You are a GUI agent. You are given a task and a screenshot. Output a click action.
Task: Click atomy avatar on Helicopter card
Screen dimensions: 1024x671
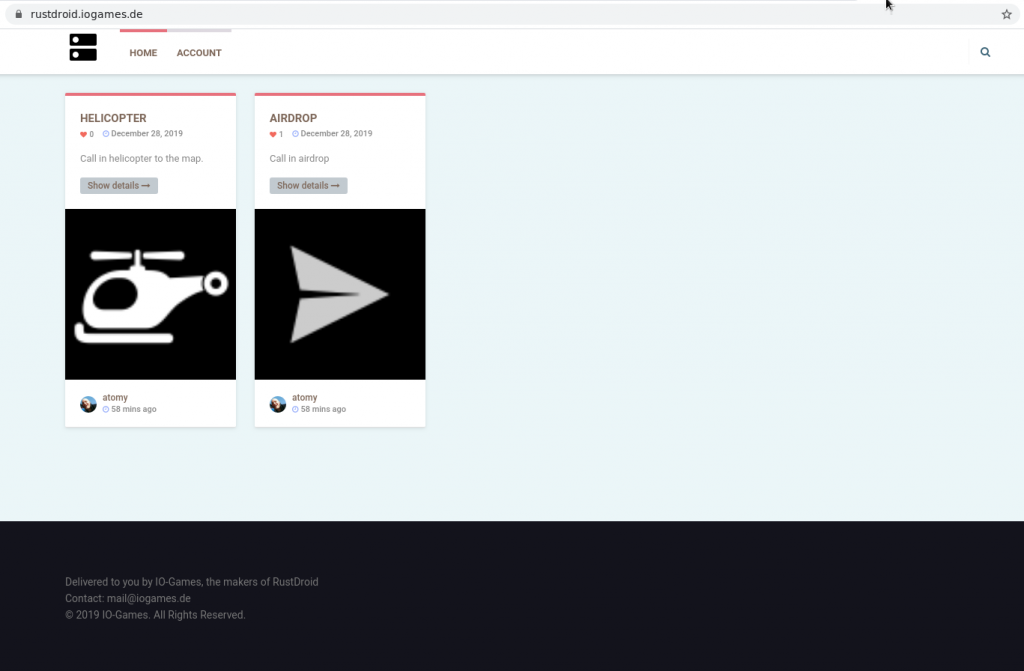tap(88, 404)
